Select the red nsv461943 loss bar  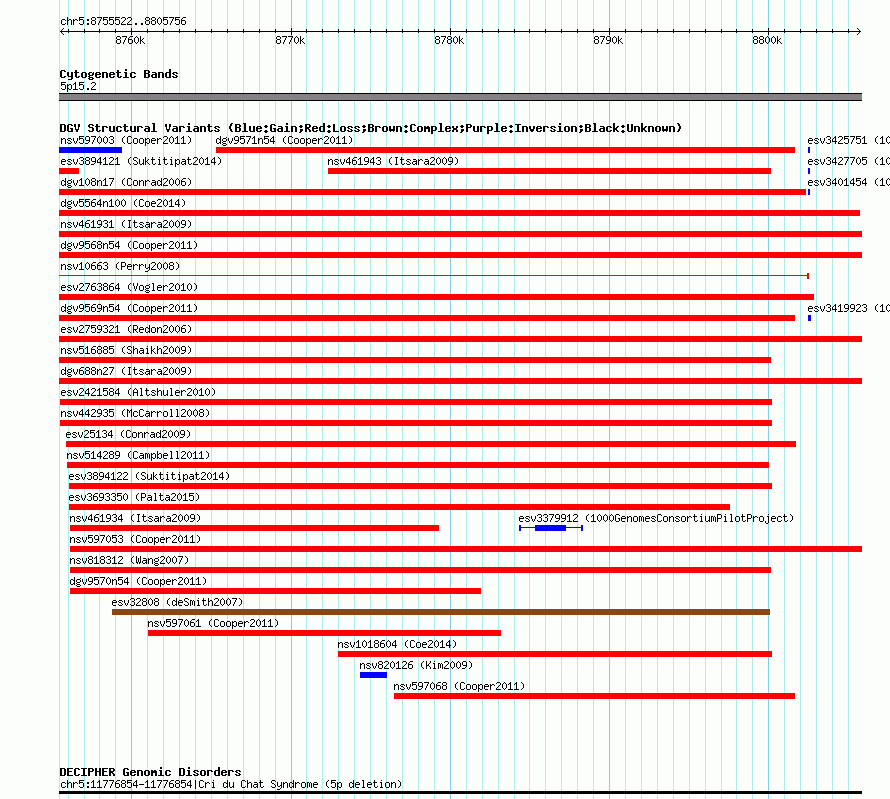[x=549, y=171]
